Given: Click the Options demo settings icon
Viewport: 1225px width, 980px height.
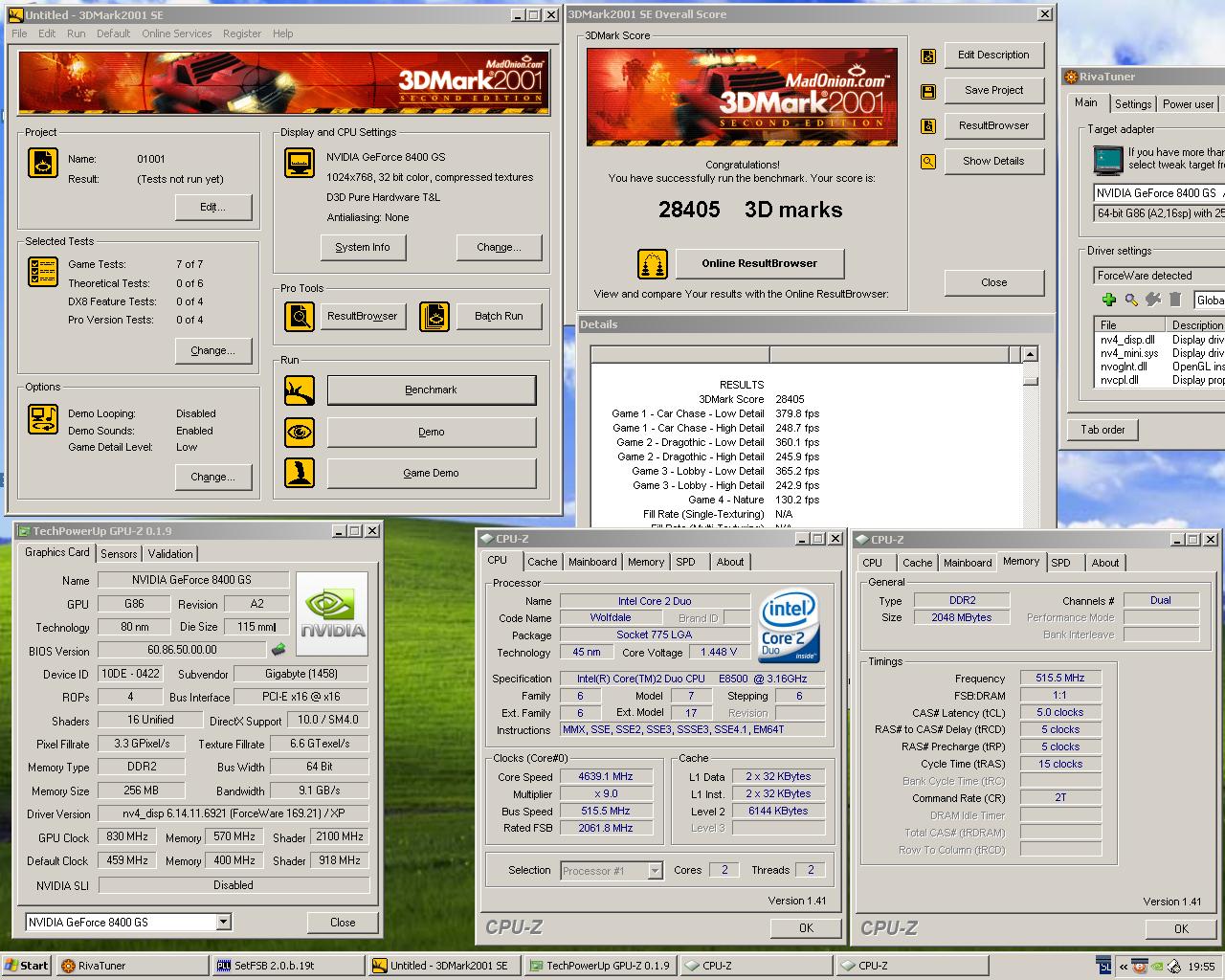Looking at the screenshot, I should (x=42, y=419).
